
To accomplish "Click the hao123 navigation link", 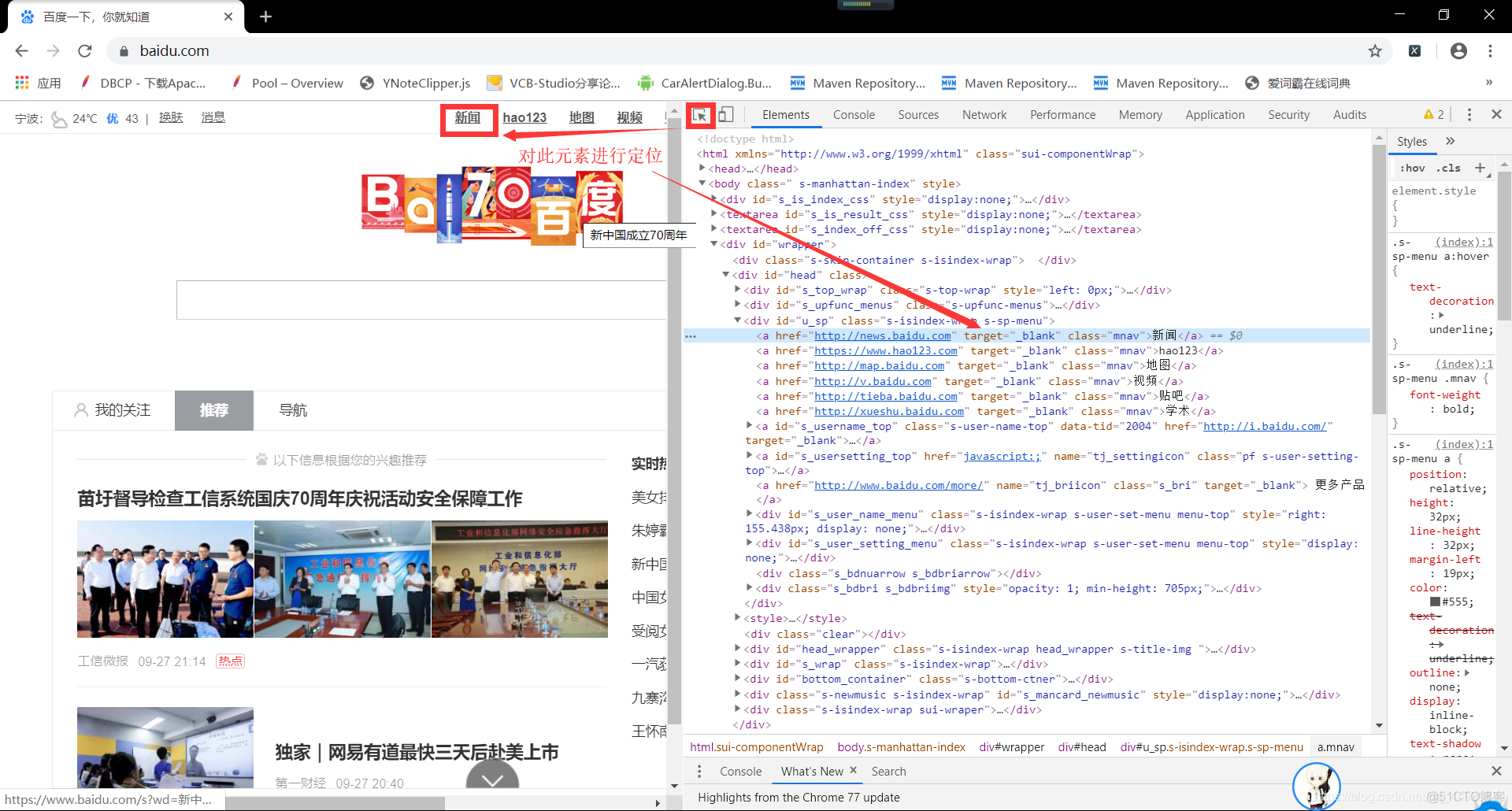I will pos(524,117).
